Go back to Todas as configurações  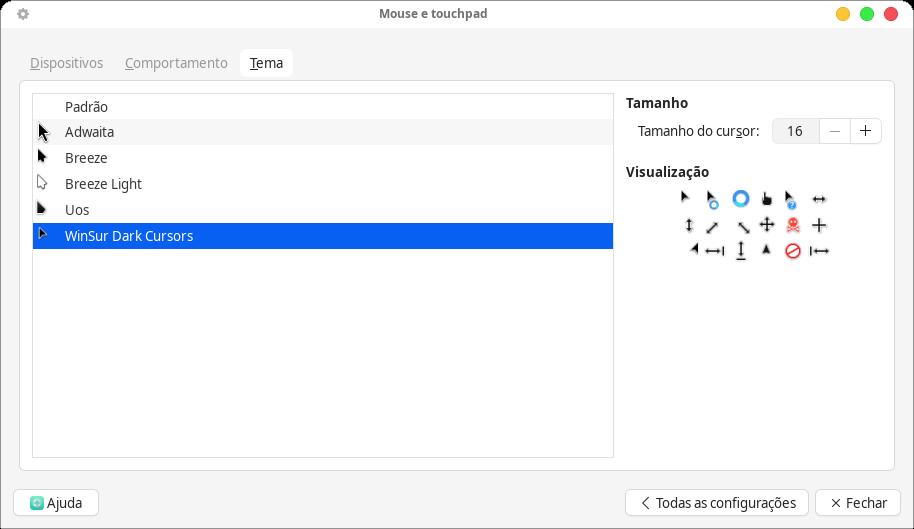(717, 503)
